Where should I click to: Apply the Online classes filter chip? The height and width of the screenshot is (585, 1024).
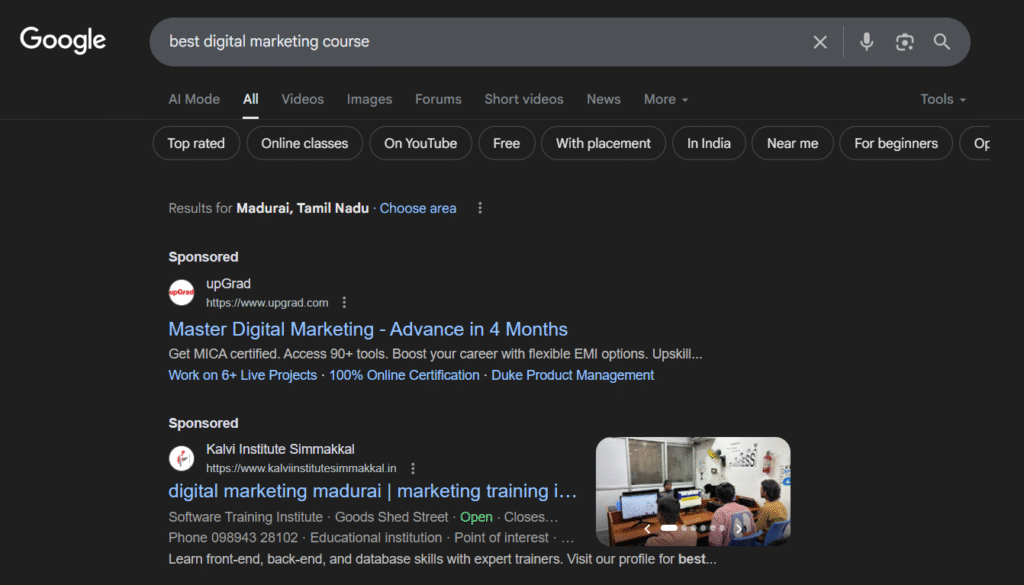[x=304, y=143]
